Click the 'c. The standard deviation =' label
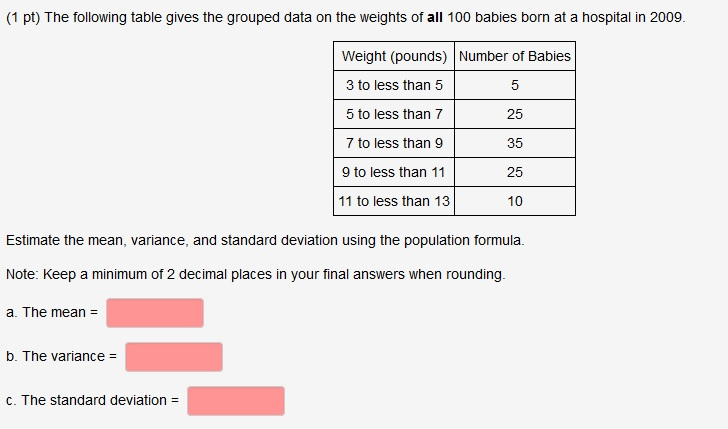Screen dimensions: 728x429 pyautogui.click(x=92, y=400)
